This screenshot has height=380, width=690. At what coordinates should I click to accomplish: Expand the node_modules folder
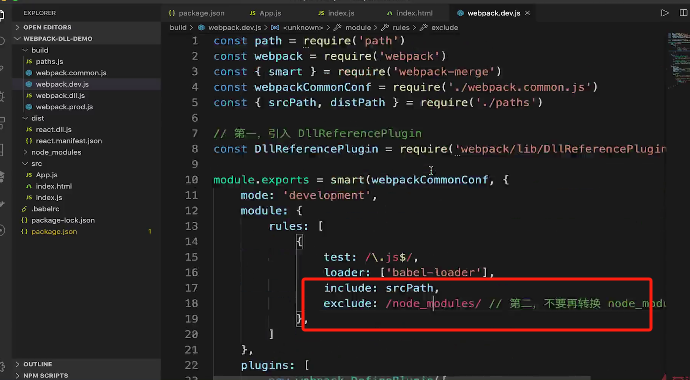coord(56,152)
